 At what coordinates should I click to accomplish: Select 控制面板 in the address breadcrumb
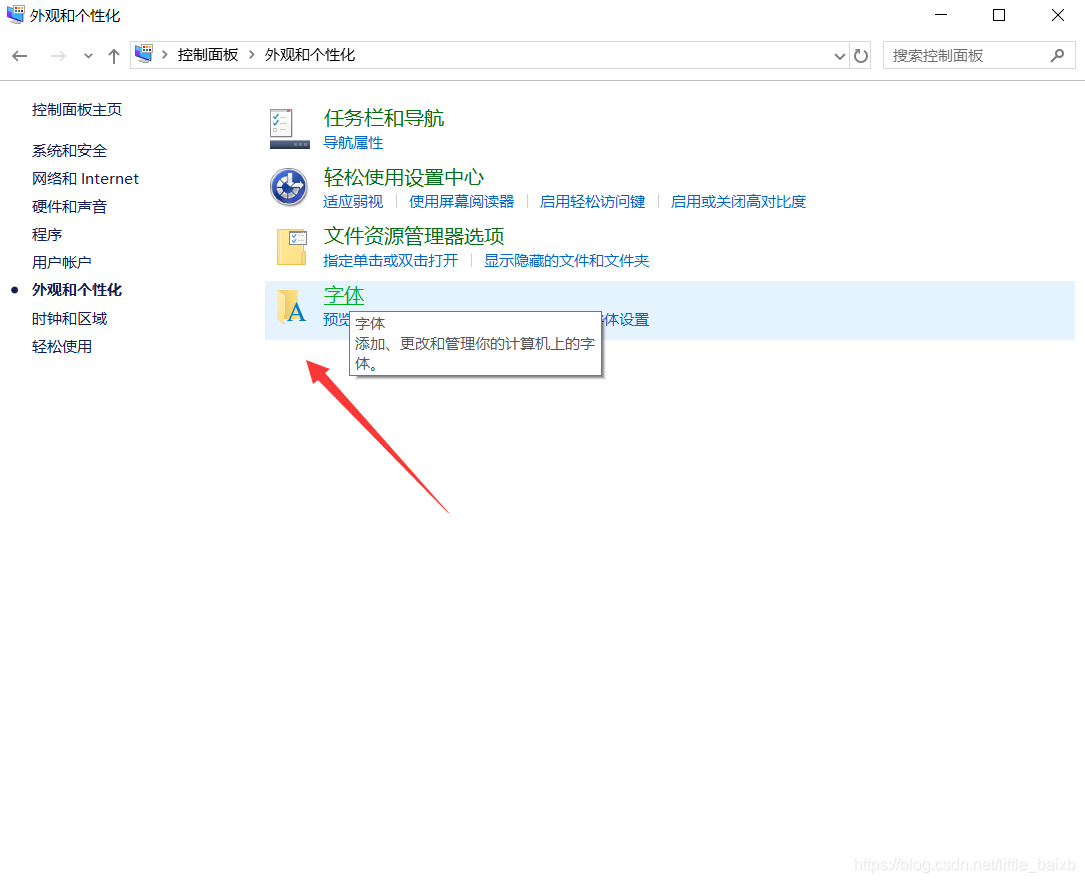pos(208,55)
